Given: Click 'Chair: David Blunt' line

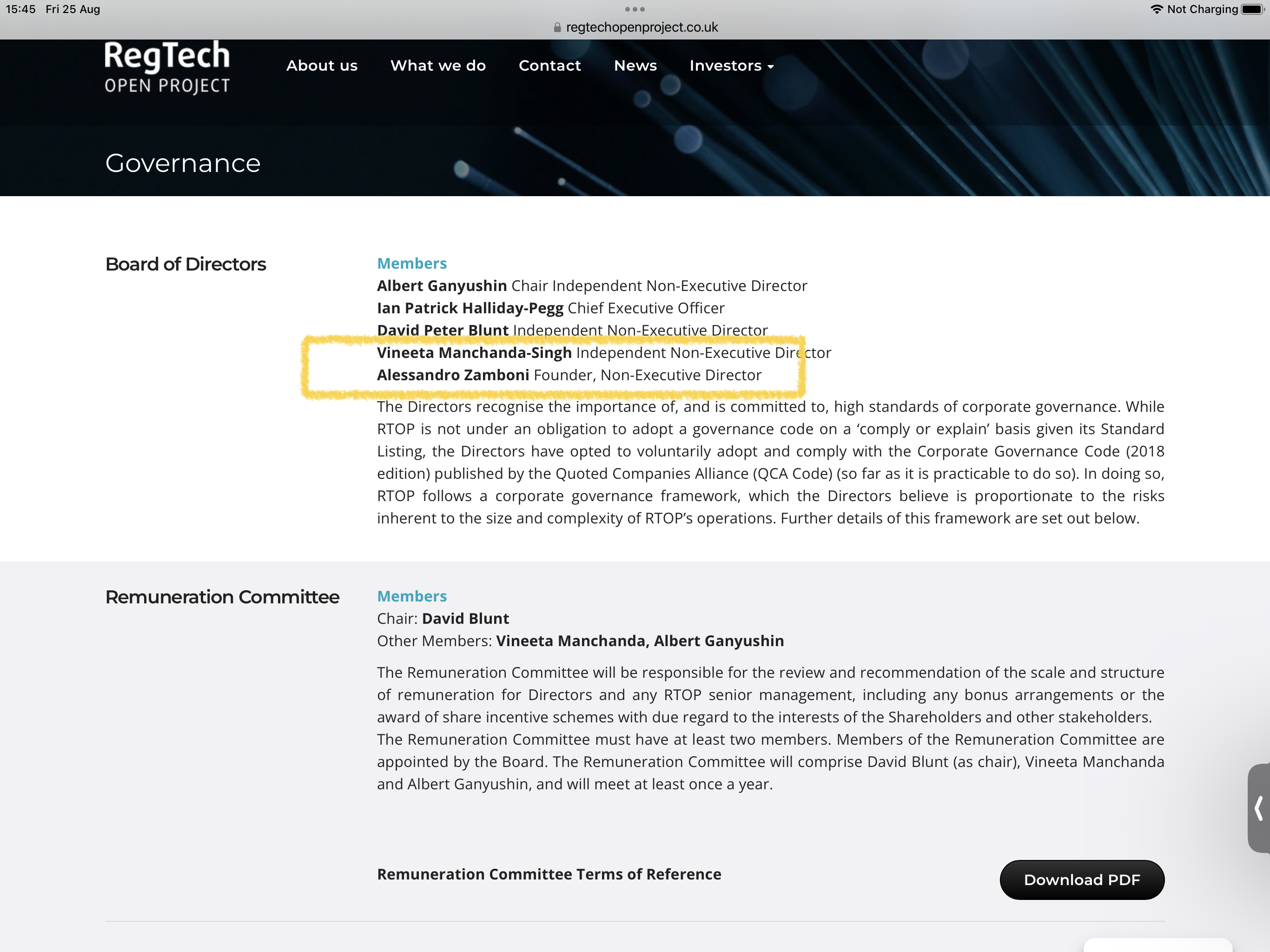Looking at the screenshot, I should pos(443,618).
